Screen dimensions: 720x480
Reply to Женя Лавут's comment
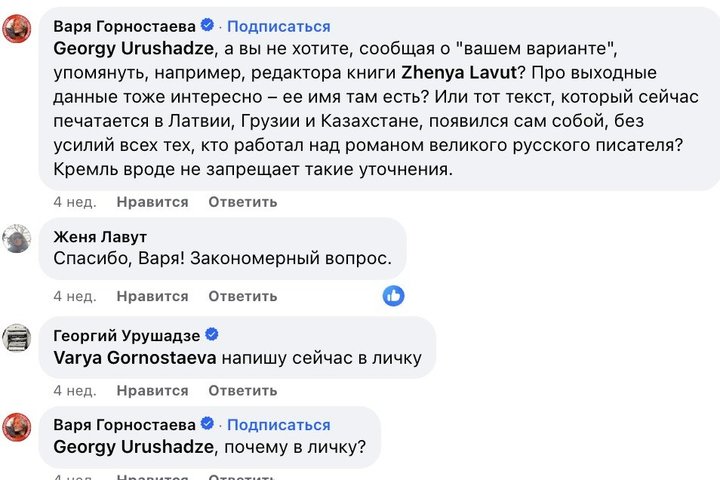(x=243, y=296)
